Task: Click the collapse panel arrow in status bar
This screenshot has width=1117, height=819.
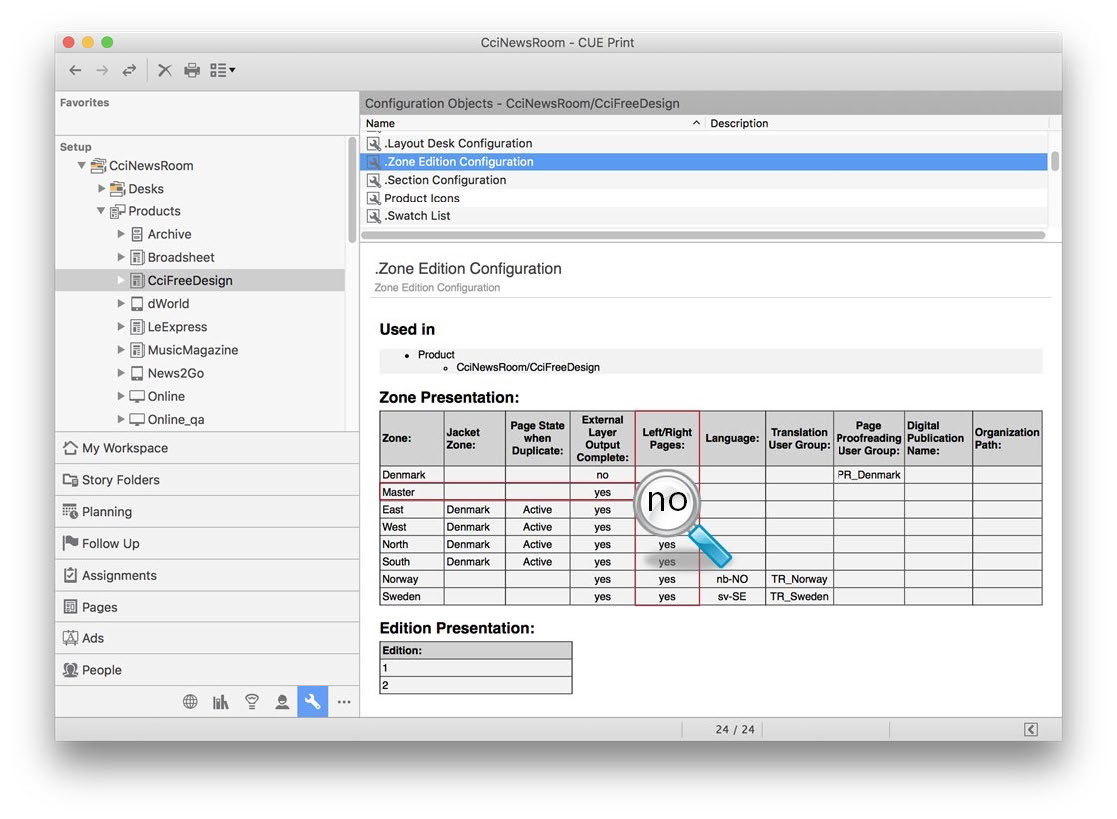Action: [x=1030, y=729]
